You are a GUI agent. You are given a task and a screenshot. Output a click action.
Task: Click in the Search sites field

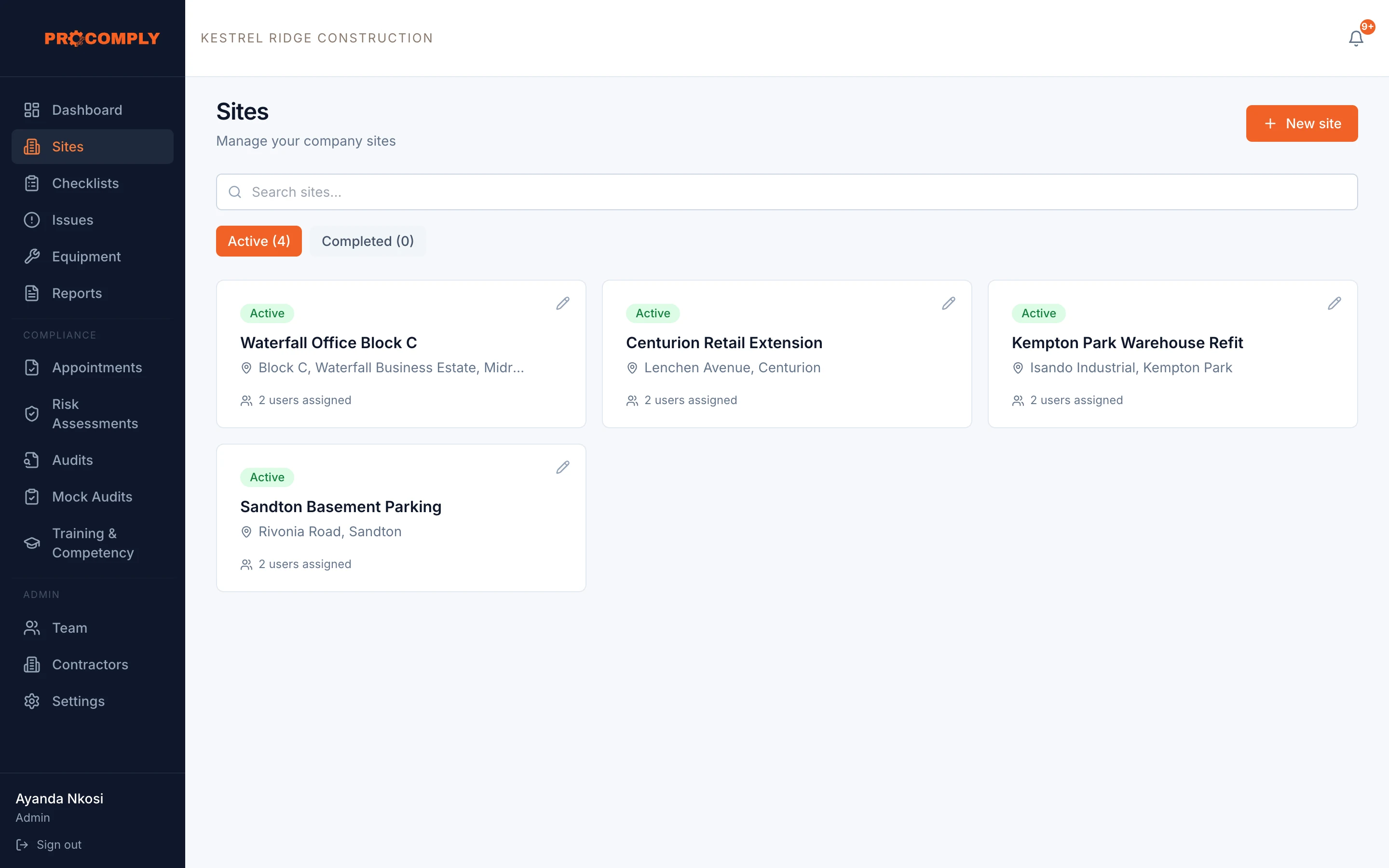tap(786, 192)
